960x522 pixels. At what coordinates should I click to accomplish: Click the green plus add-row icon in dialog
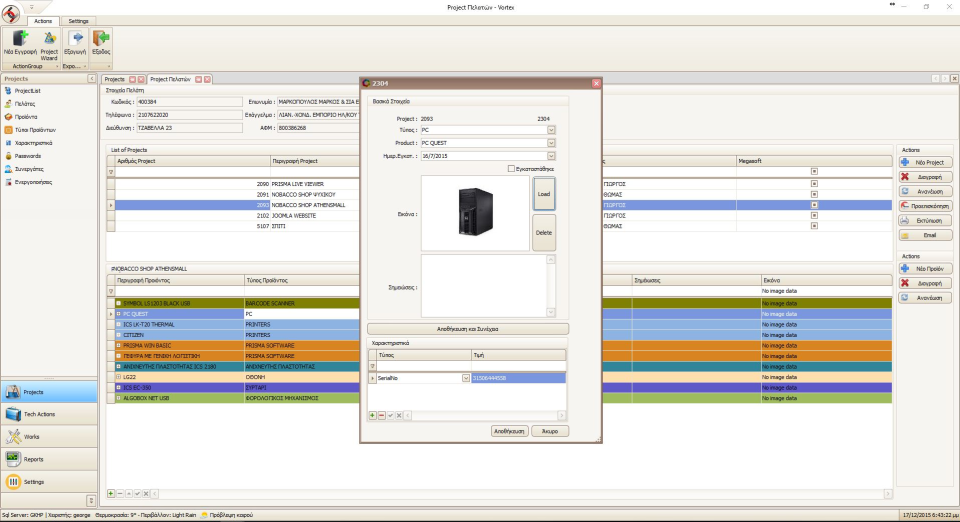(x=373, y=415)
